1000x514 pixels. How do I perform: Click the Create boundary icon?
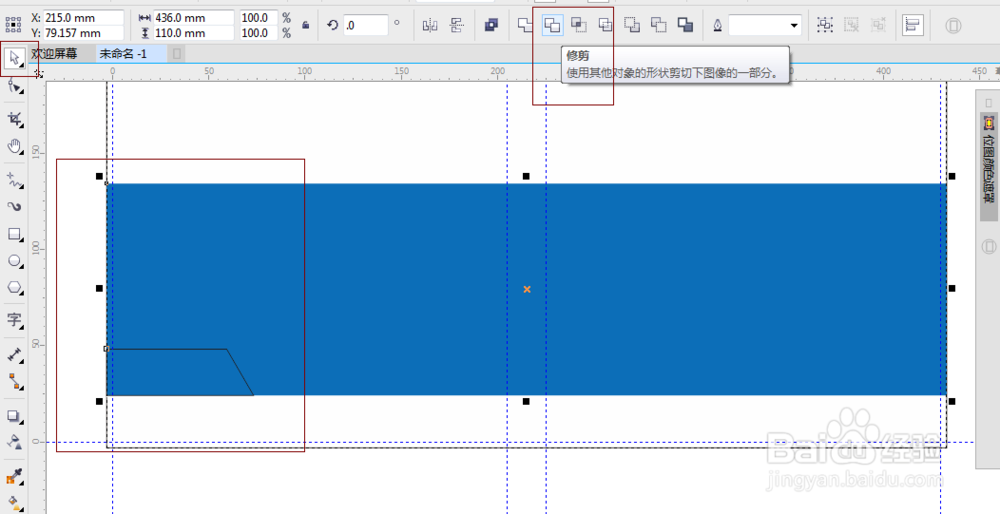click(686, 25)
